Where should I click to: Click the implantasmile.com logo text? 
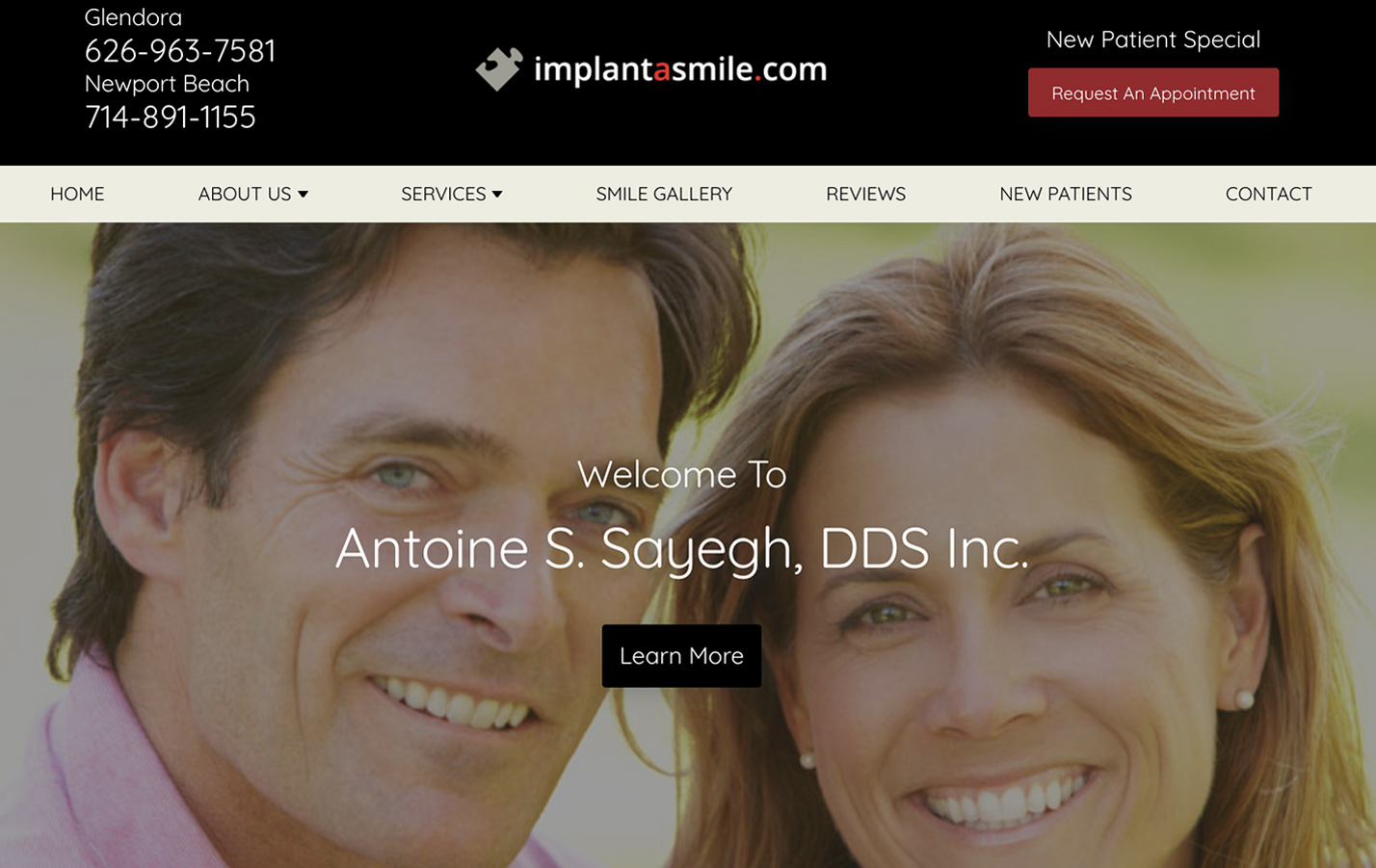click(x=680, y=69)
